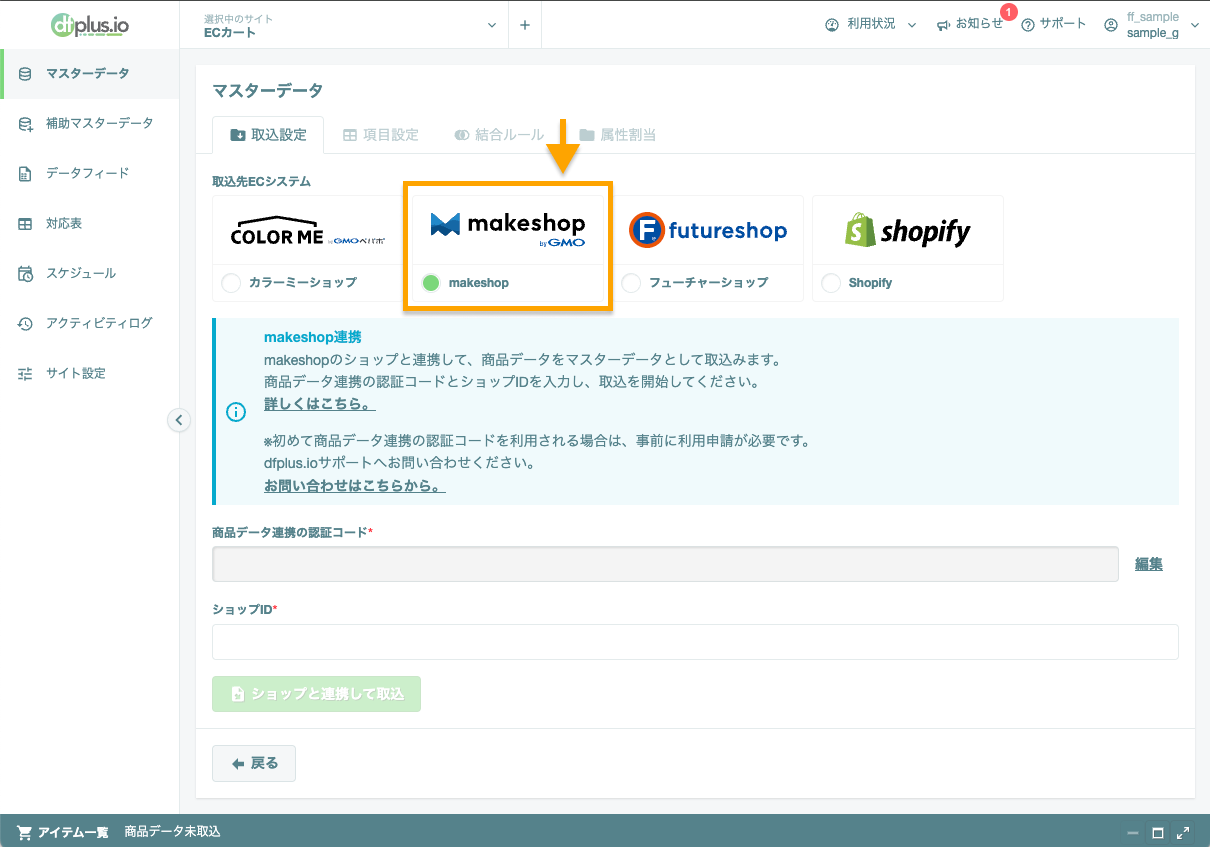Viewport: 1210px width, 847px height.
Task: Open the 詳しくはこちら。 link
Action: (320, 405)
